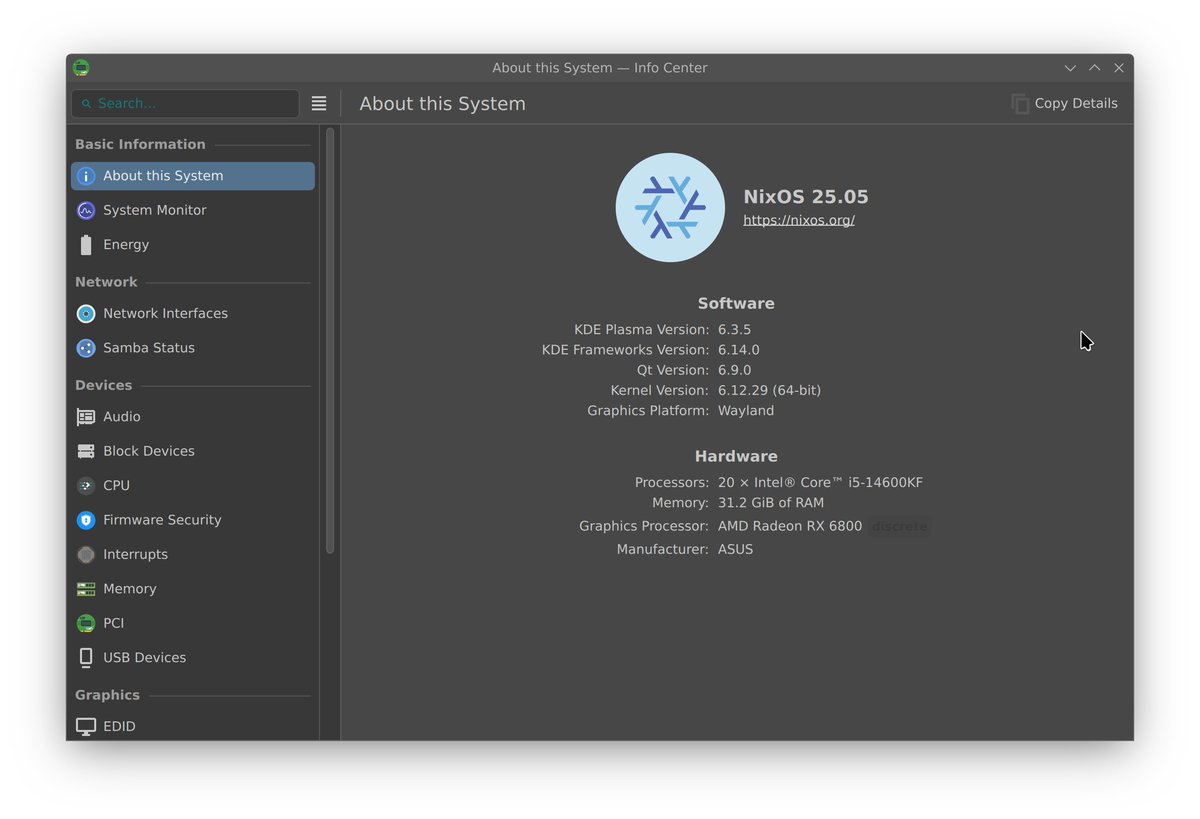Open System Monitor via its graph icon

pyautogui.click(x=86, y=210)
